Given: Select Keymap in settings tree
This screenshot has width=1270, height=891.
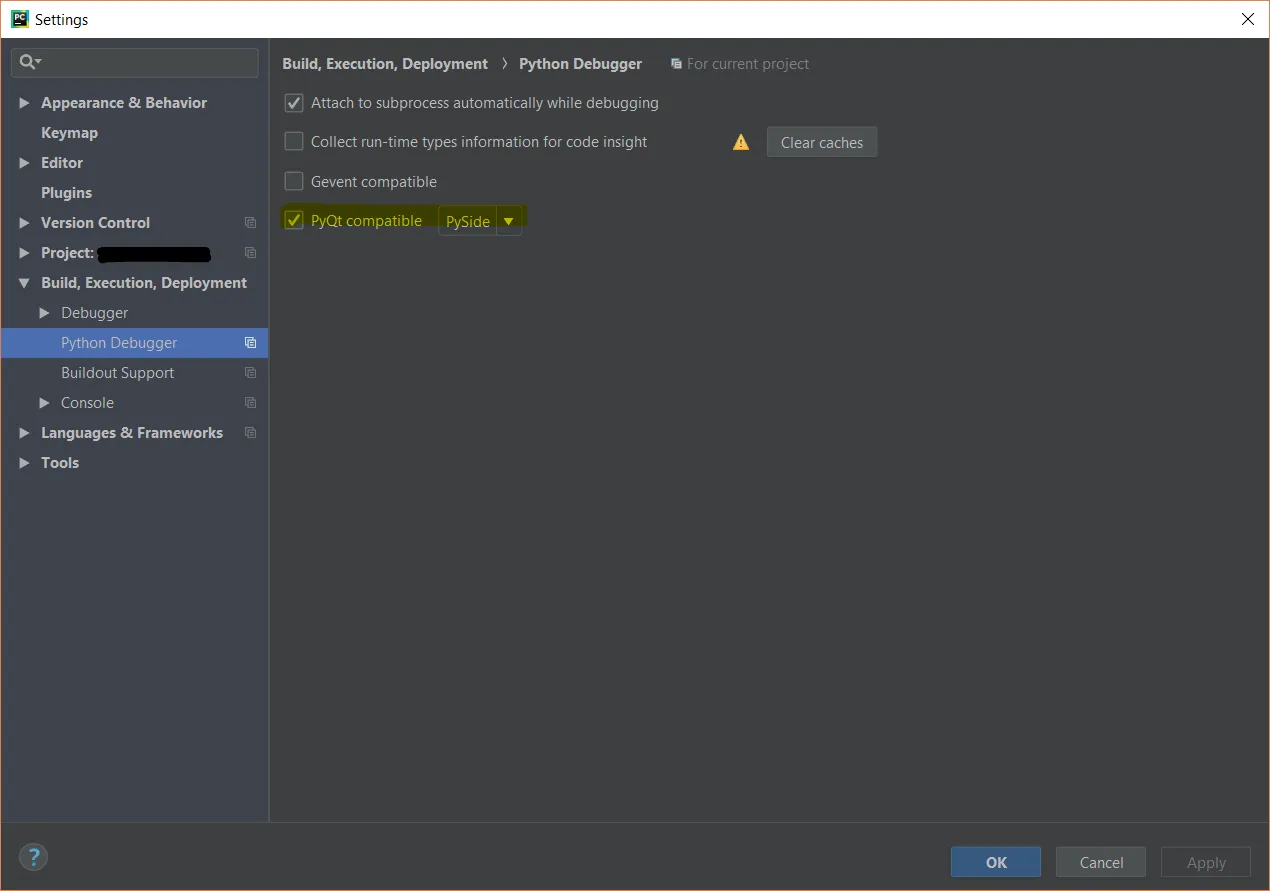Looking at the screenshot, I should (69, 133).
